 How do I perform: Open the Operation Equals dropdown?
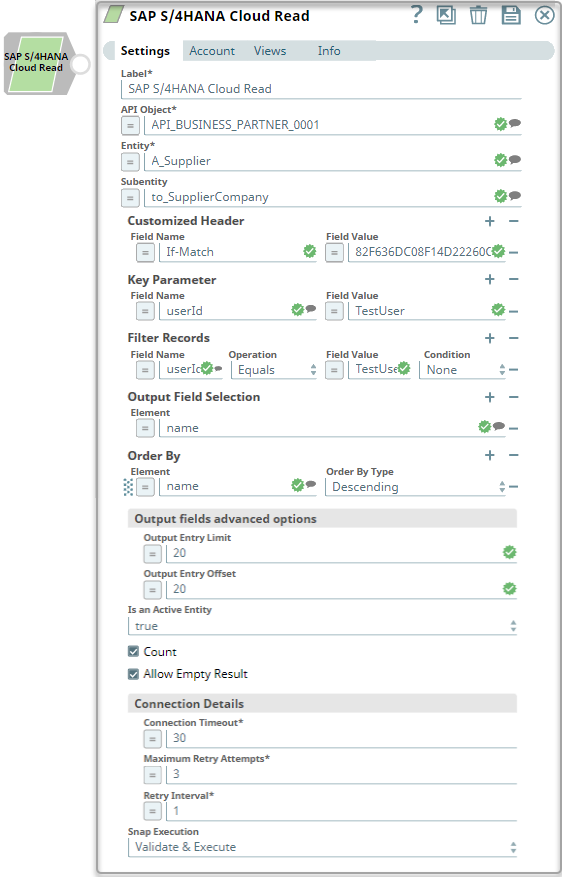click(x=275, y=370)
